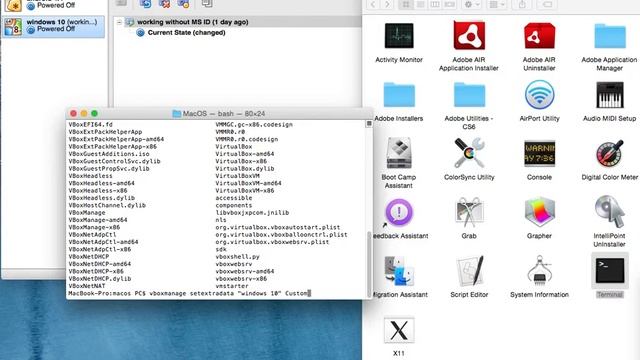Launch Migration Assistant
Image resolution: width=640 pixels, height=360 pixels.
pos(399,271)
